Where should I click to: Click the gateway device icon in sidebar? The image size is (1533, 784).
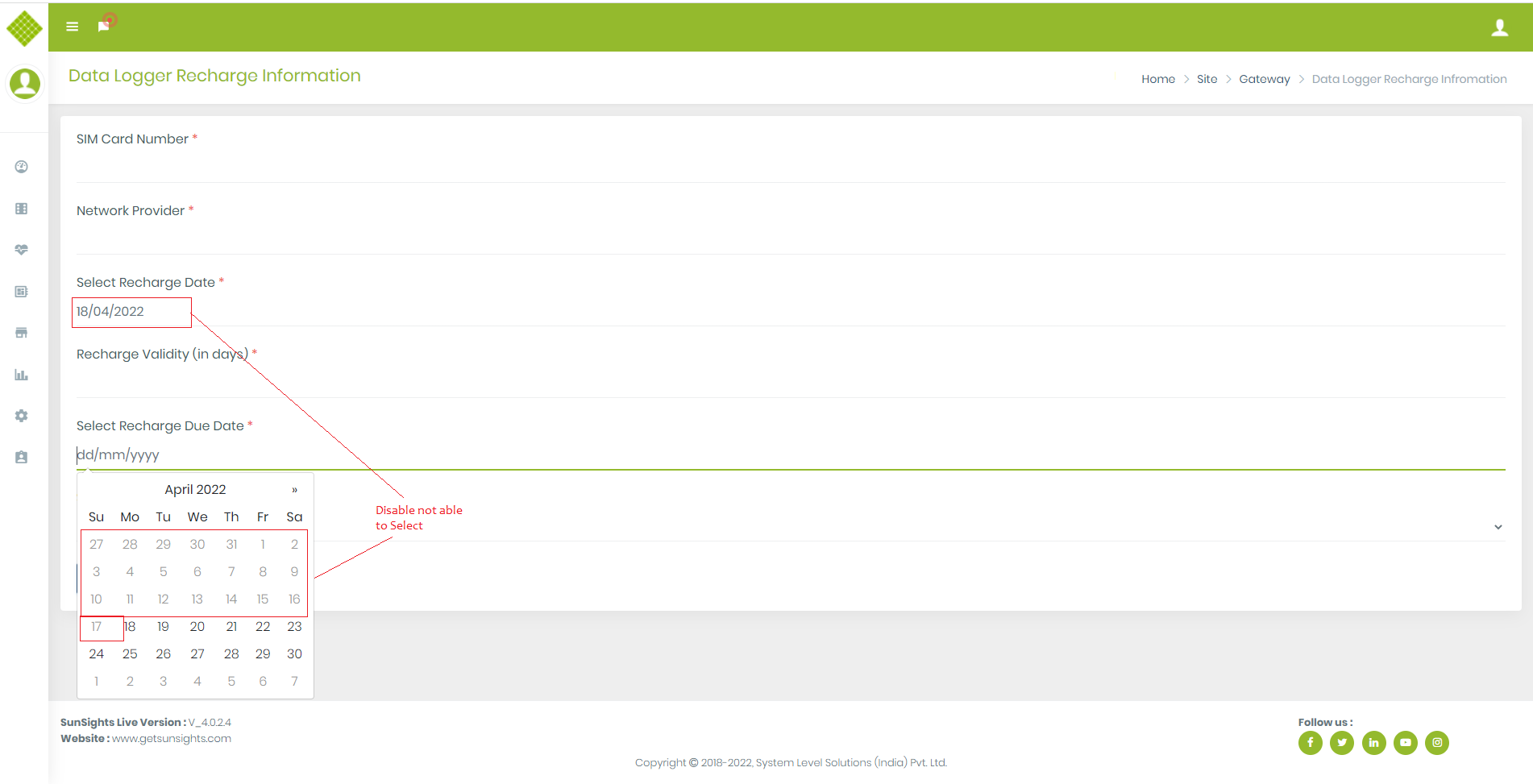click(x=21, y=291)
